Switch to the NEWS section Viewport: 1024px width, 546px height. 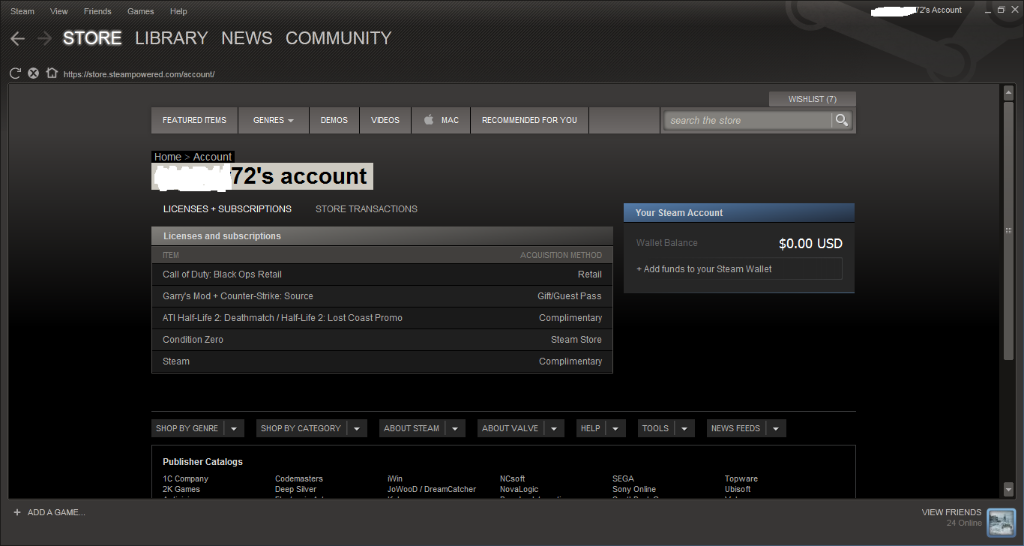pos(246,38)
